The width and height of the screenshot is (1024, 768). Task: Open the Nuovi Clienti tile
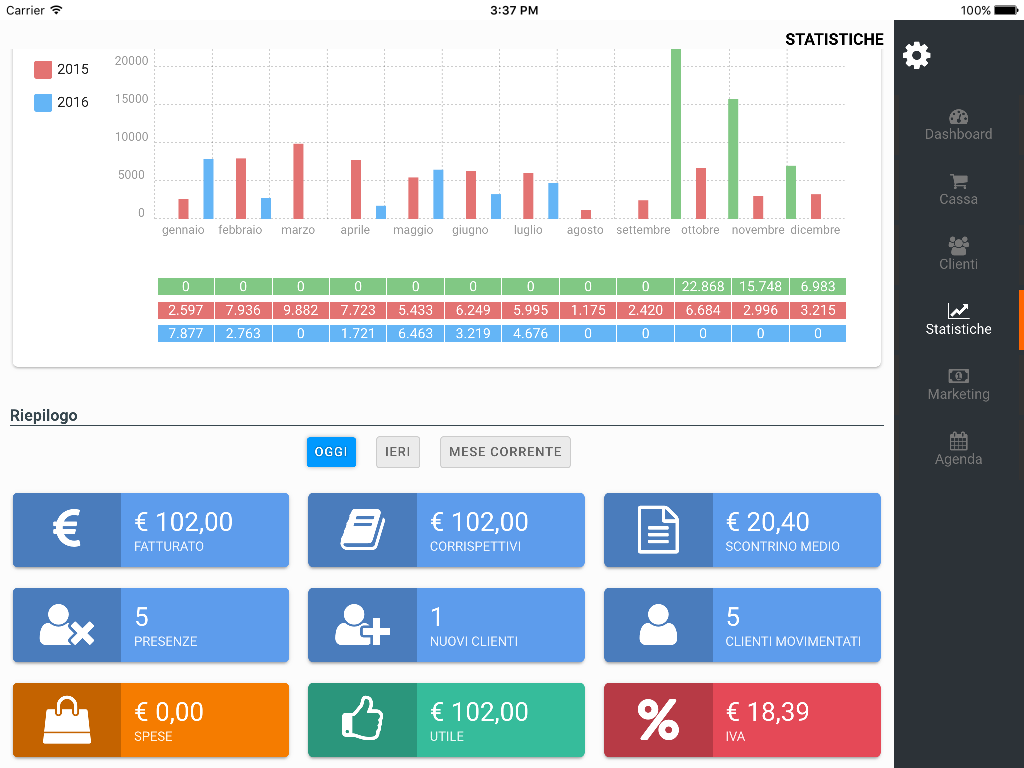tap(446, 625)
